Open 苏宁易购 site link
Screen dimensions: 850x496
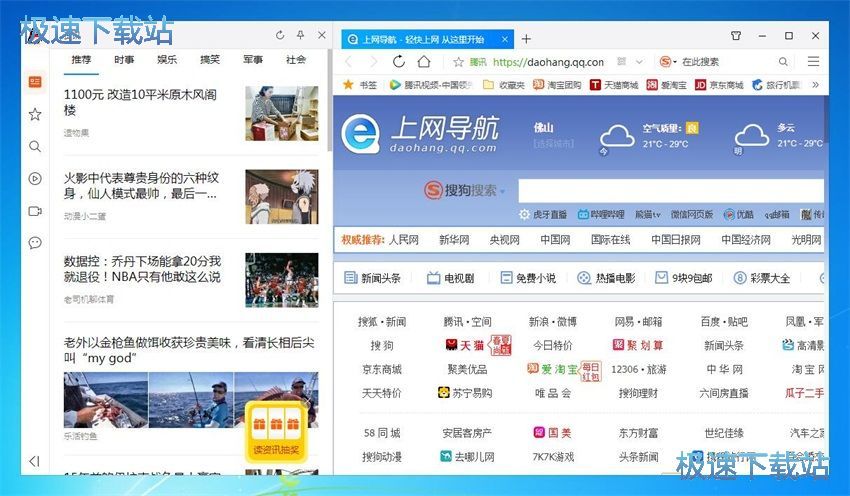(x=465, y=393)
